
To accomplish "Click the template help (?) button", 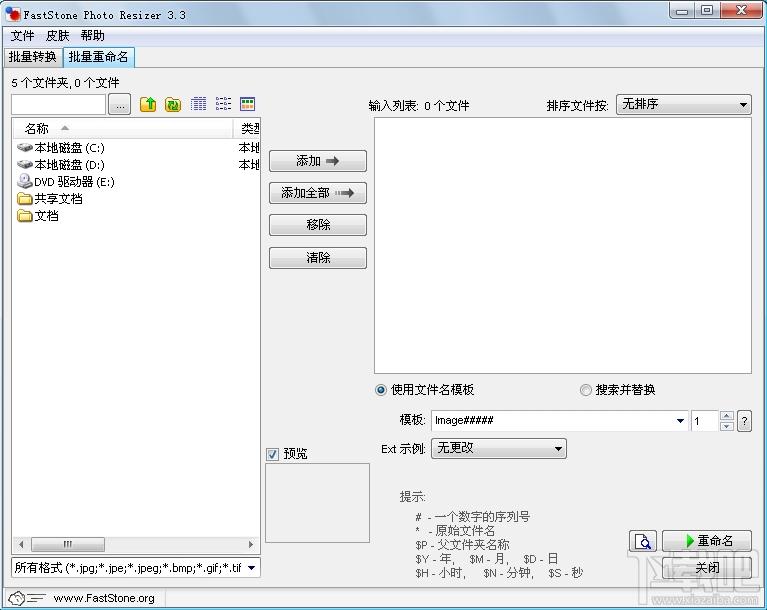I will point(744,421).
